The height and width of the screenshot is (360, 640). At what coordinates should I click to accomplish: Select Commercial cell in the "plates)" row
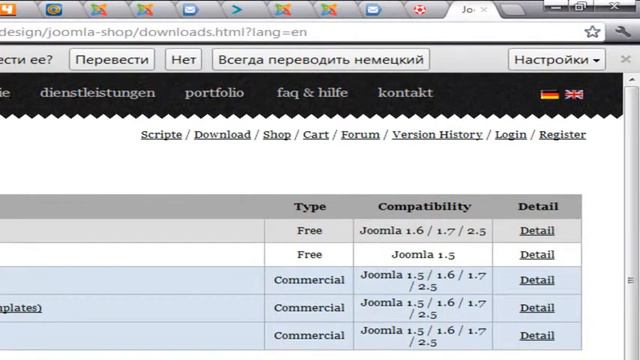coord(309,308)
